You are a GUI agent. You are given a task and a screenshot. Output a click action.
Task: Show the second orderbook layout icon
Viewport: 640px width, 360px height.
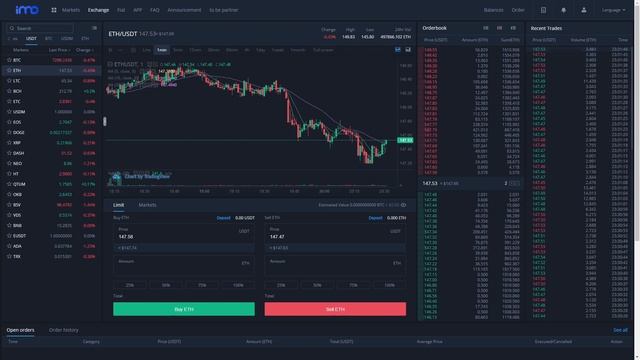coord(500,28)
